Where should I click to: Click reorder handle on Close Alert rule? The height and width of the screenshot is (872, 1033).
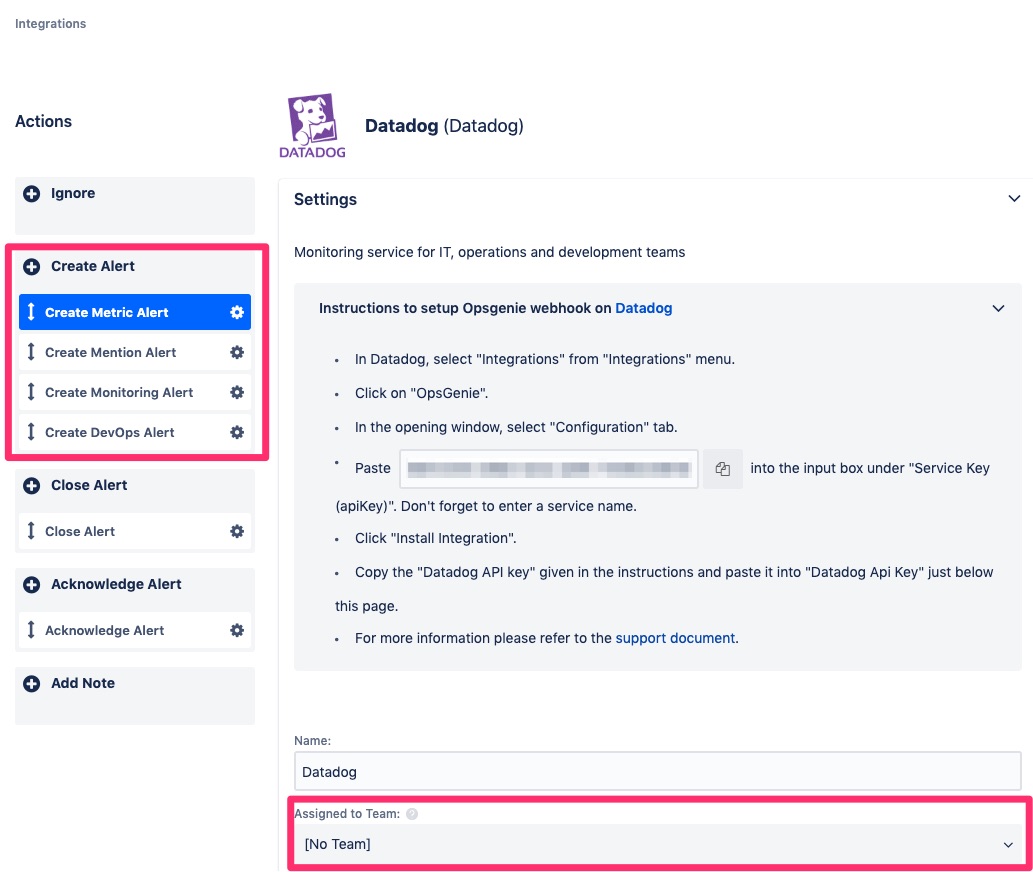click(31, 531)
